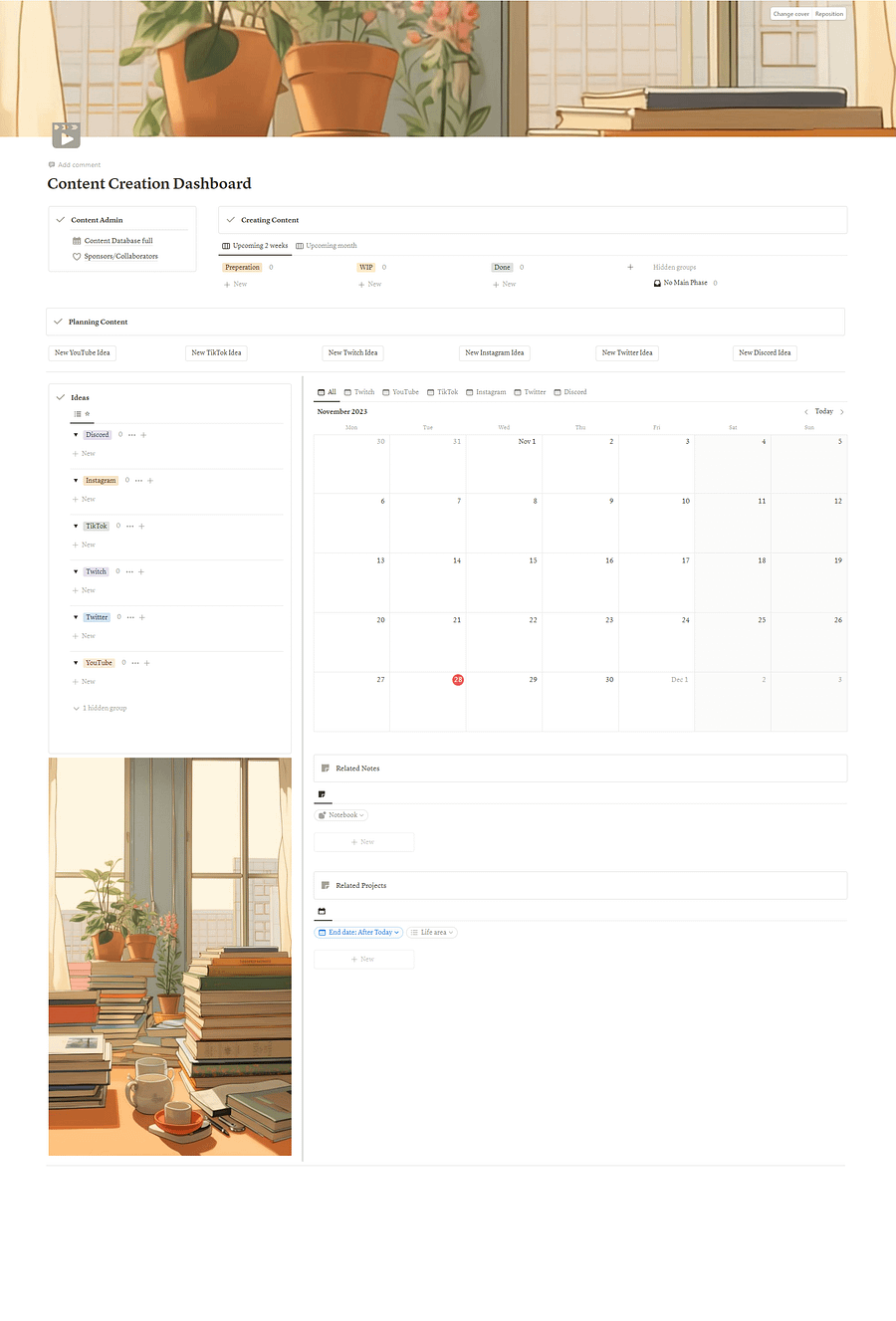Add an item to Twitch group with plus icon
Viewport: 896px width, 1321px height.
coord(141,571)
